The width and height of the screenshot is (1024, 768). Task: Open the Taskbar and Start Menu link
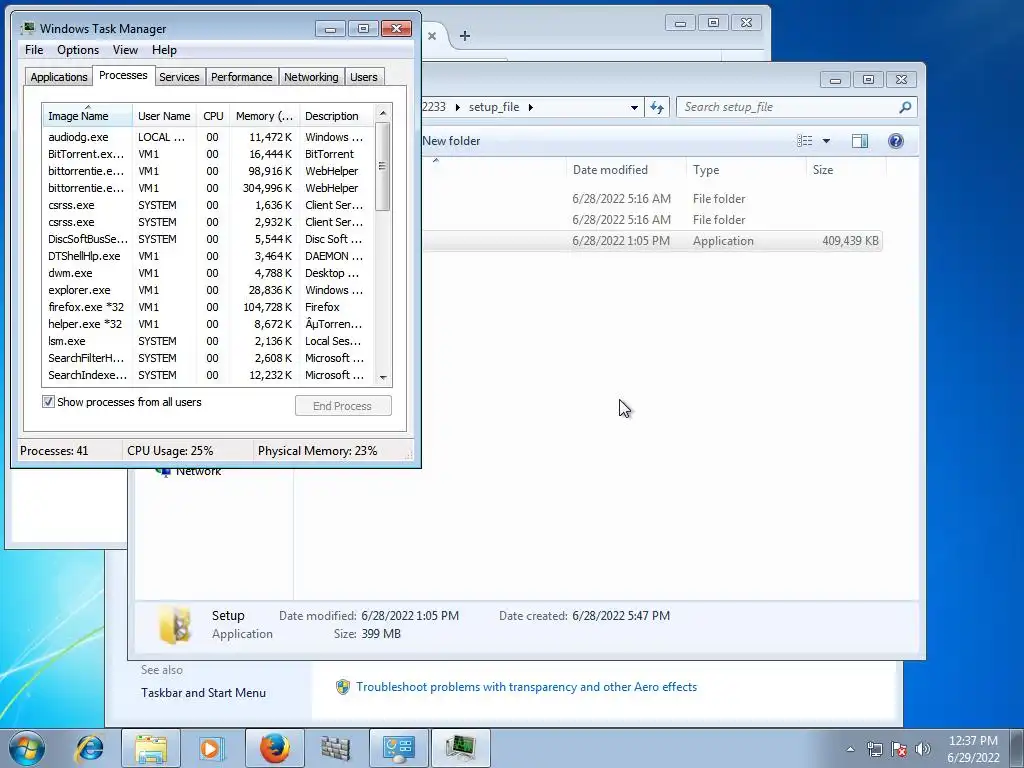(203, 693)
